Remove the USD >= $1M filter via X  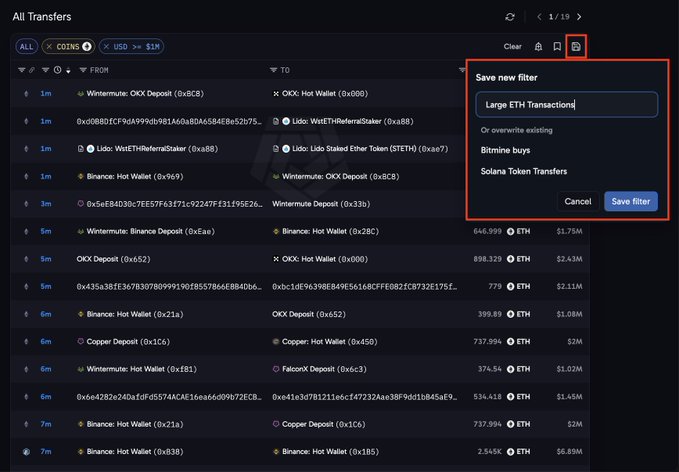point(106,46)
